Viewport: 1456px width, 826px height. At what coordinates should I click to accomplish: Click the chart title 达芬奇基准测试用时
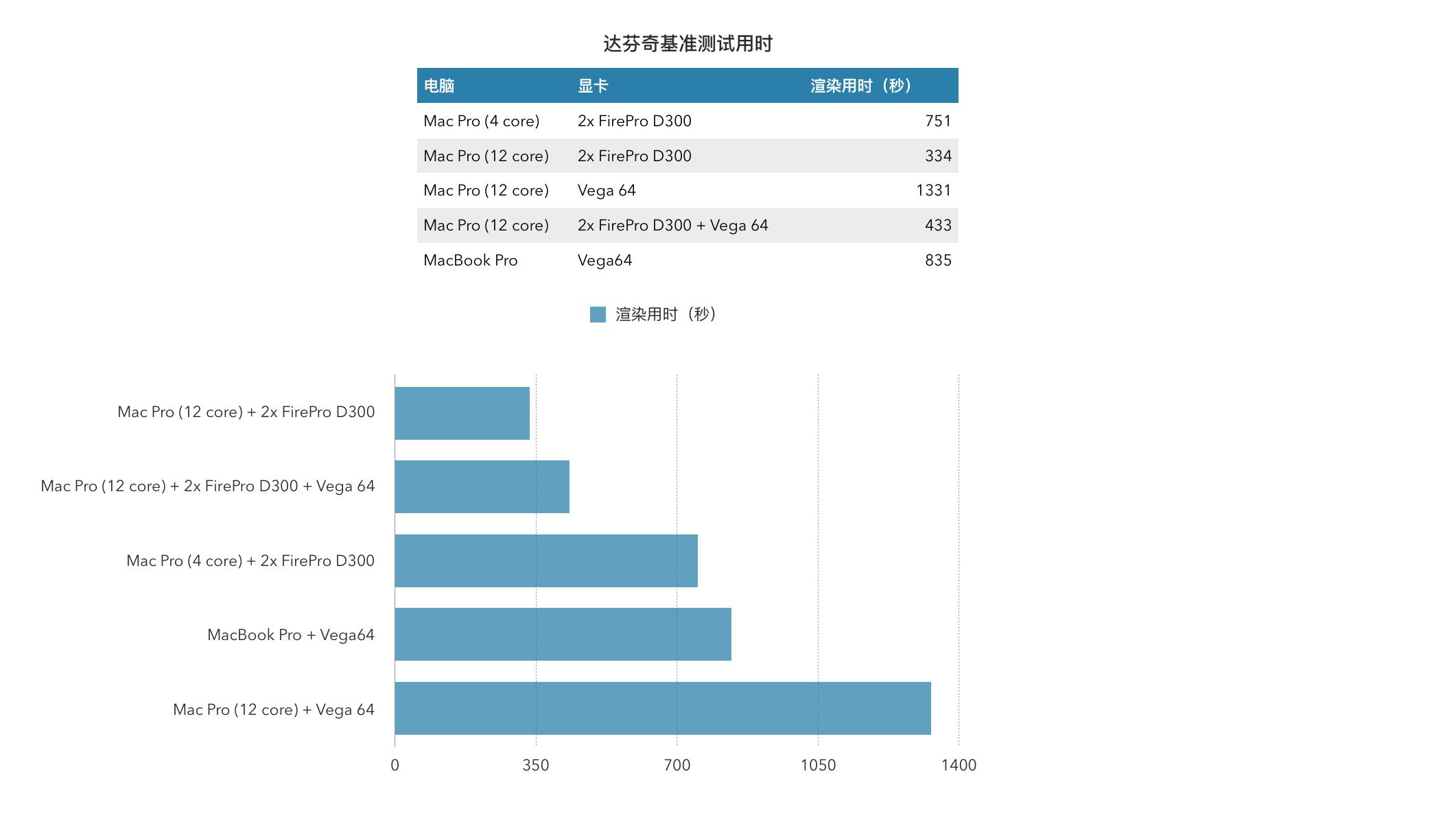click(x=688, y=43)
